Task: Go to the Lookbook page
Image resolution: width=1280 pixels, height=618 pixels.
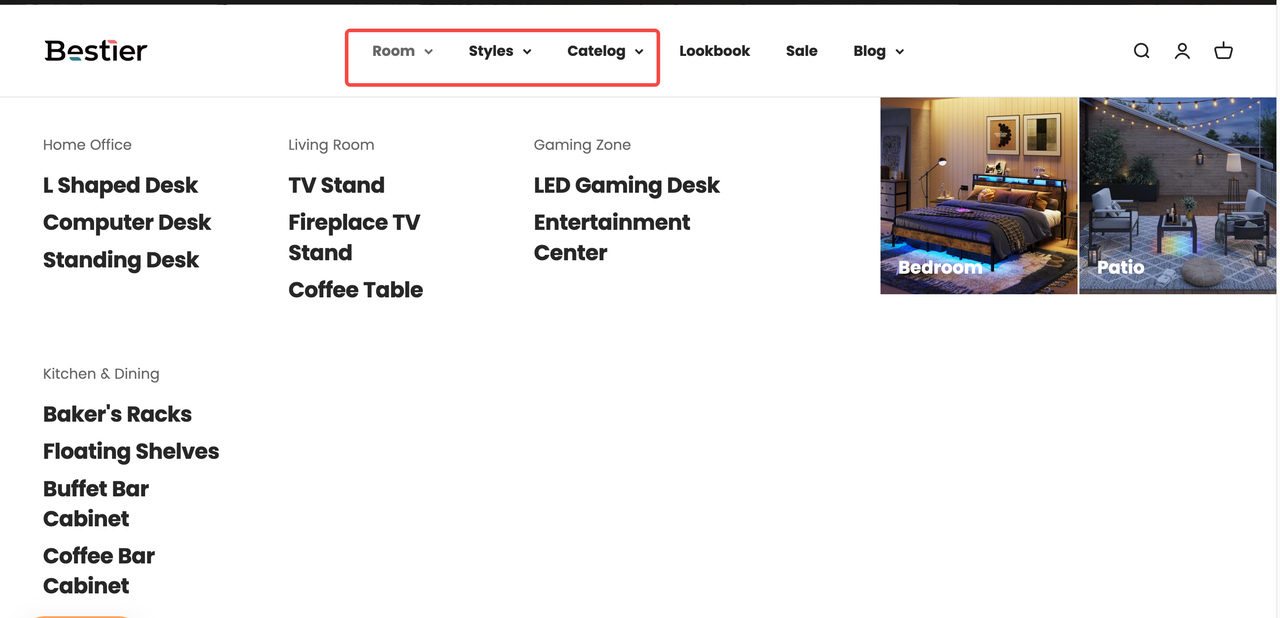Action: tap(714, 51)
